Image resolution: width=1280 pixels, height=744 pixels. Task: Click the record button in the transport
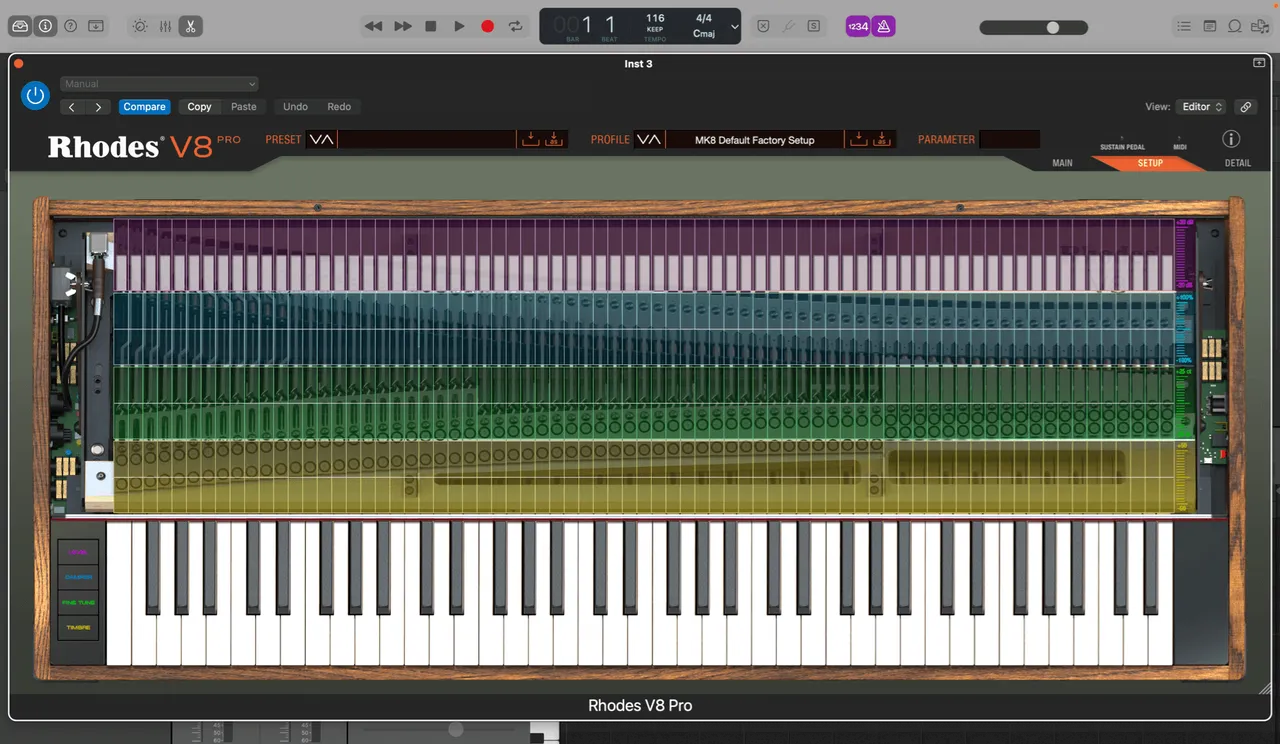[x=487, y=27]
